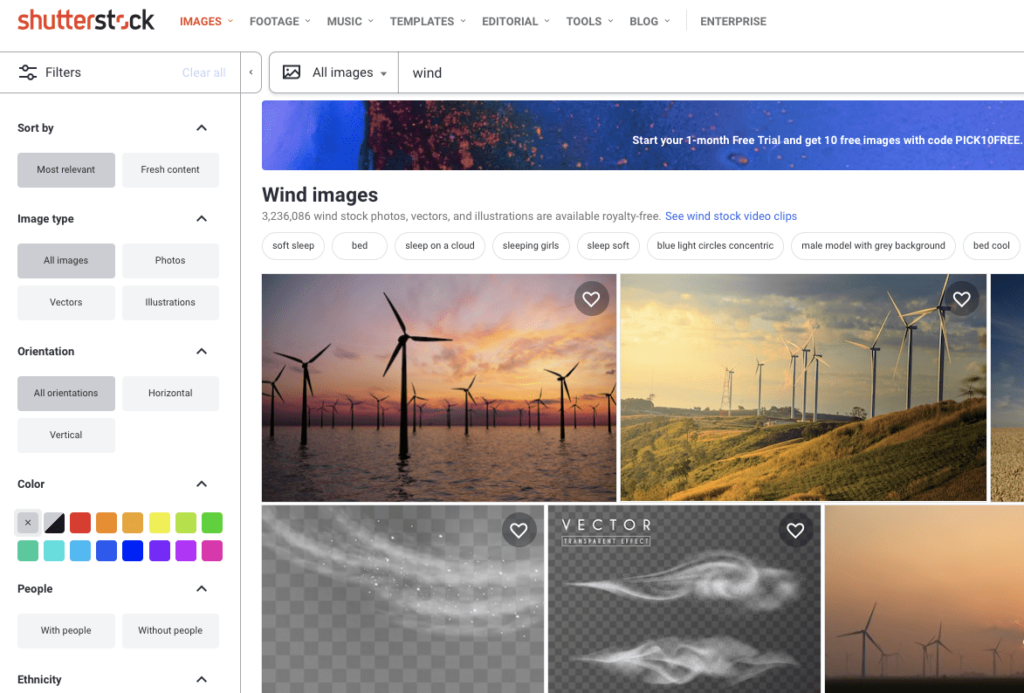Click Clear all to reset filters
This screenshot has width=1024, height=693.
(x=203, y=72)
